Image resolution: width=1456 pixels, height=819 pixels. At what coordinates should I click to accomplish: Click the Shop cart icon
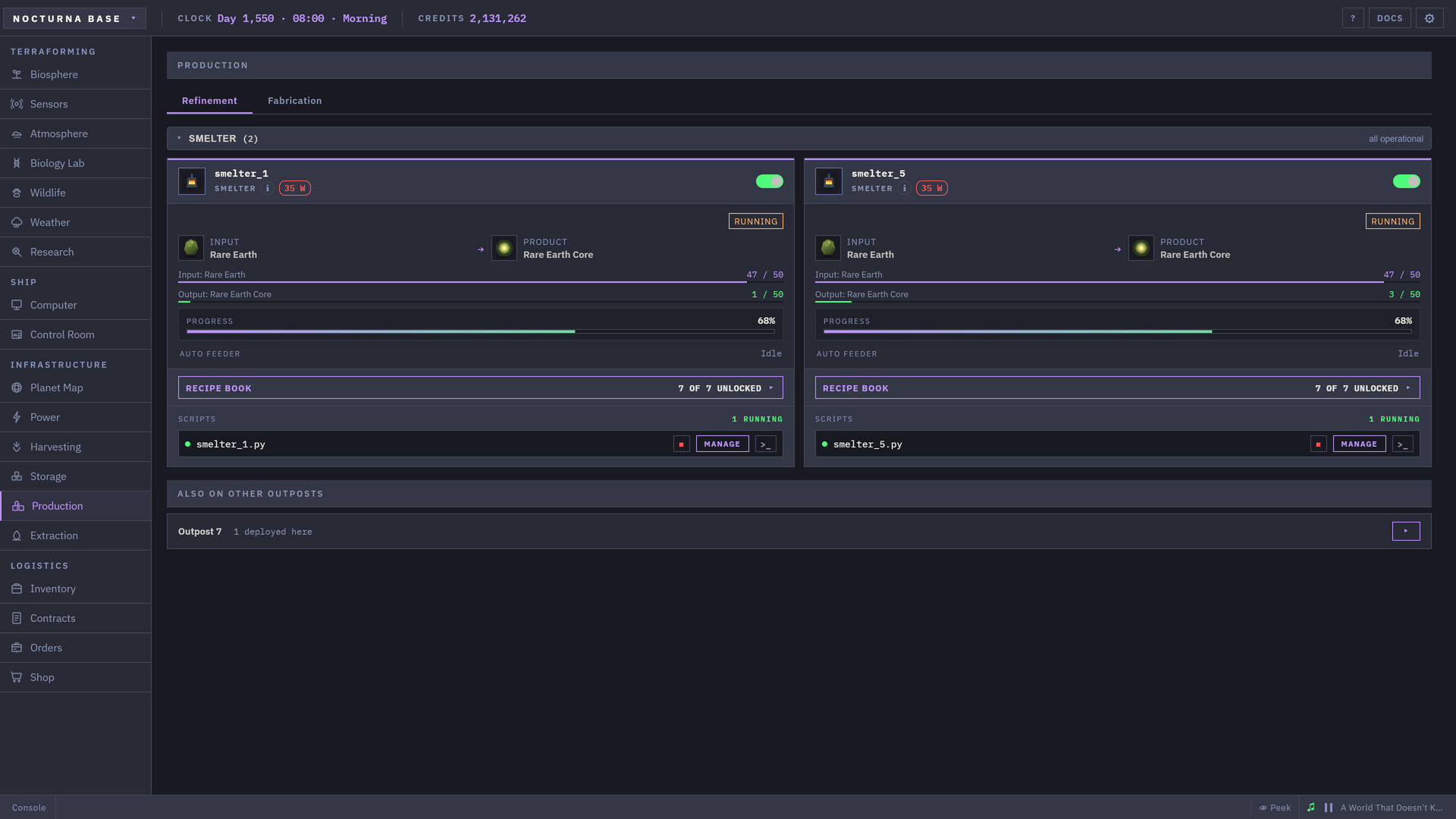[17, 677]
